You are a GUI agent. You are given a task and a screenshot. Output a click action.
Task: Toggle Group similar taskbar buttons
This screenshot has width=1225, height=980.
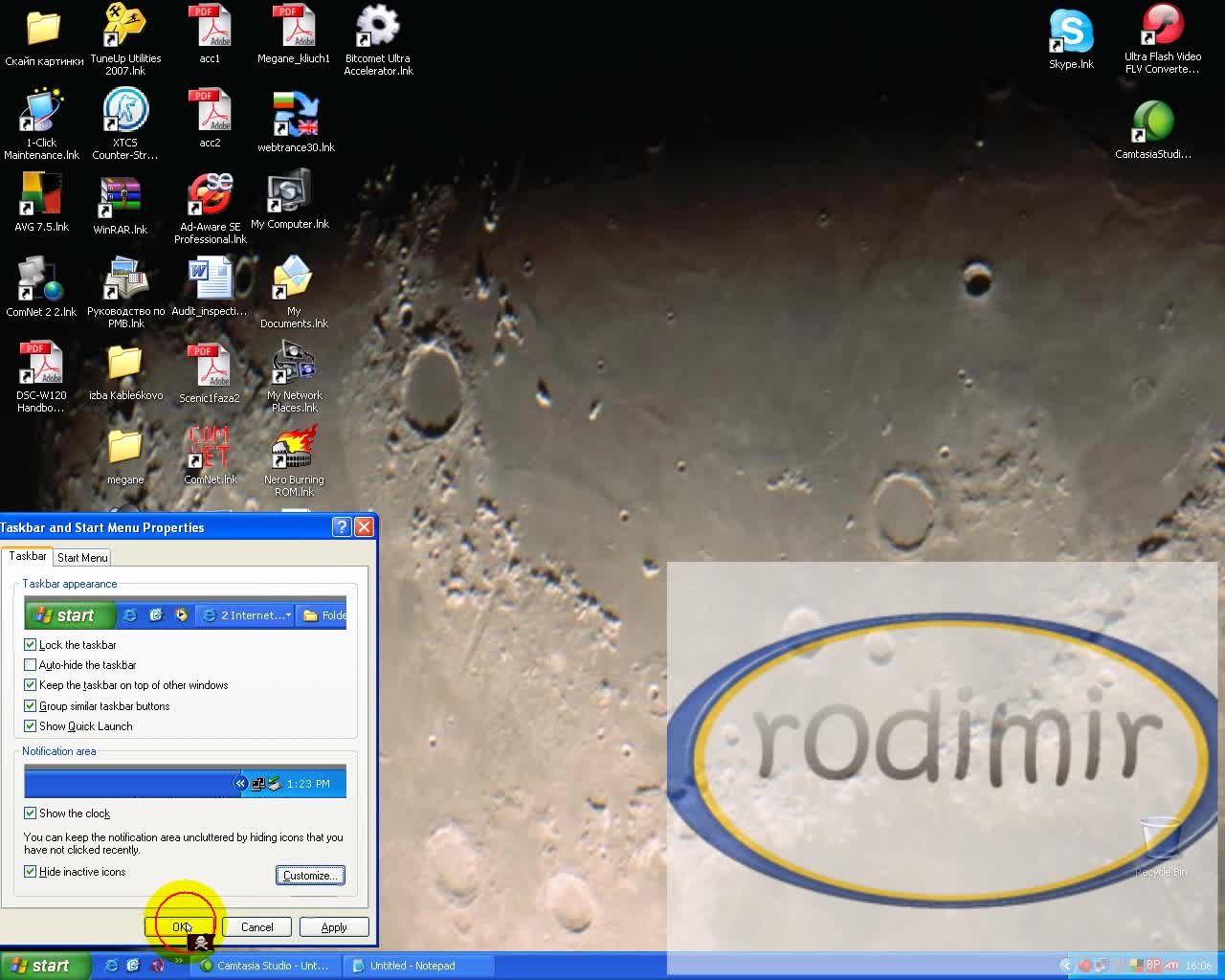point(30,706)
